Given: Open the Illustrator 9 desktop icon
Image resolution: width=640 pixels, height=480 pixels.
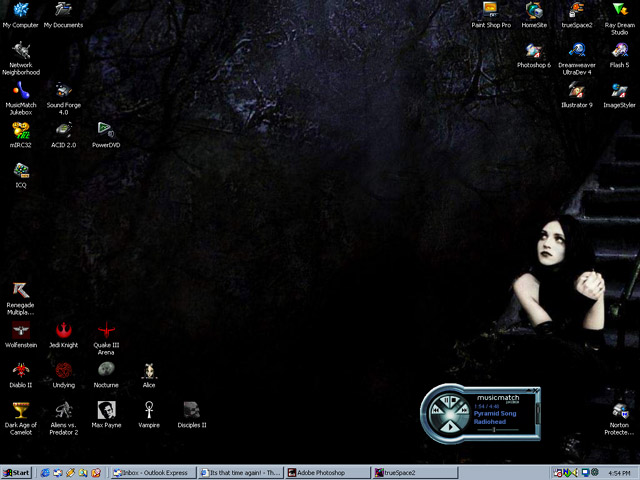Looking at the screenshot, I should click(577, 95).
